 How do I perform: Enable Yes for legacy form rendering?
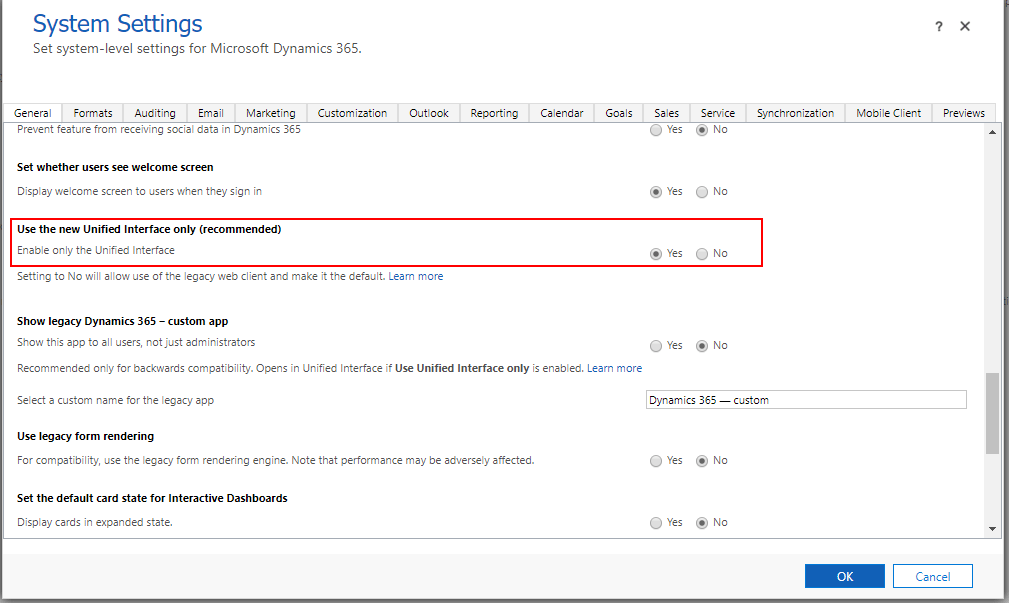pos(656,461)
